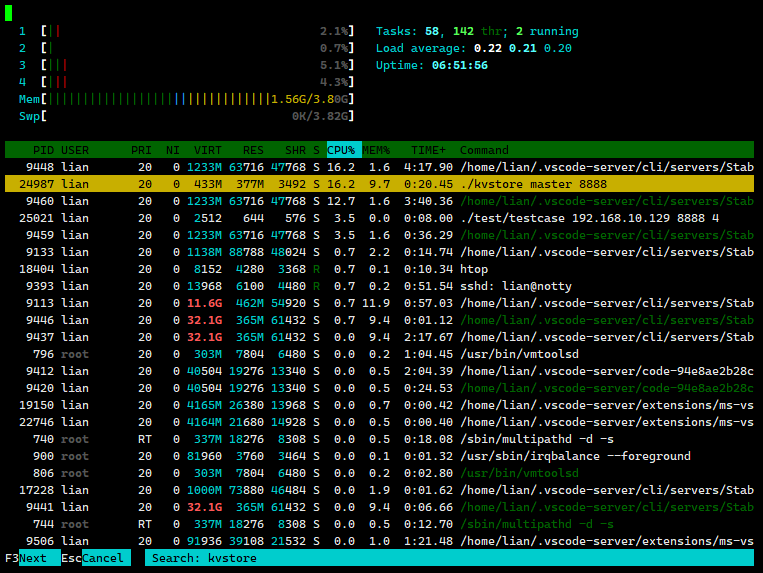Viewport: 763px width, 573px height.
Task: Sort by the CPU% column header
Action: click(x=342, y=150)
